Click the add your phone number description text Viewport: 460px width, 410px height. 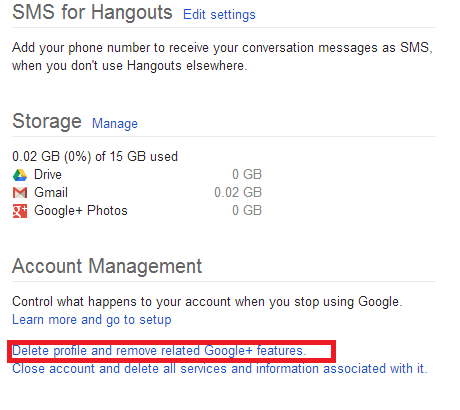222,57
